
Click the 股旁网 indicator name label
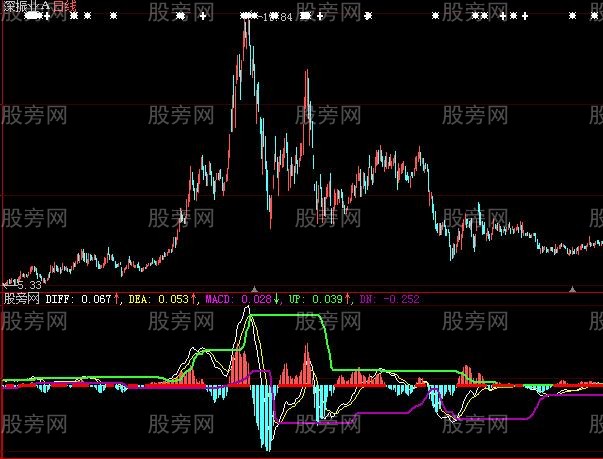[x=21, y=298]
